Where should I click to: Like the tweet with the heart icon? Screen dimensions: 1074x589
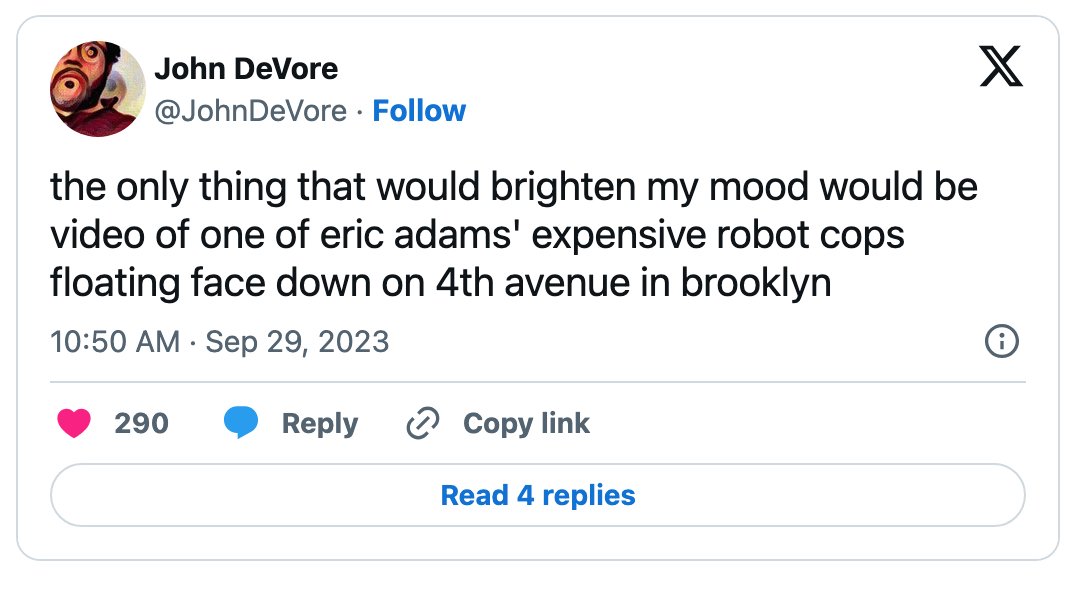(x=74, y=423)
